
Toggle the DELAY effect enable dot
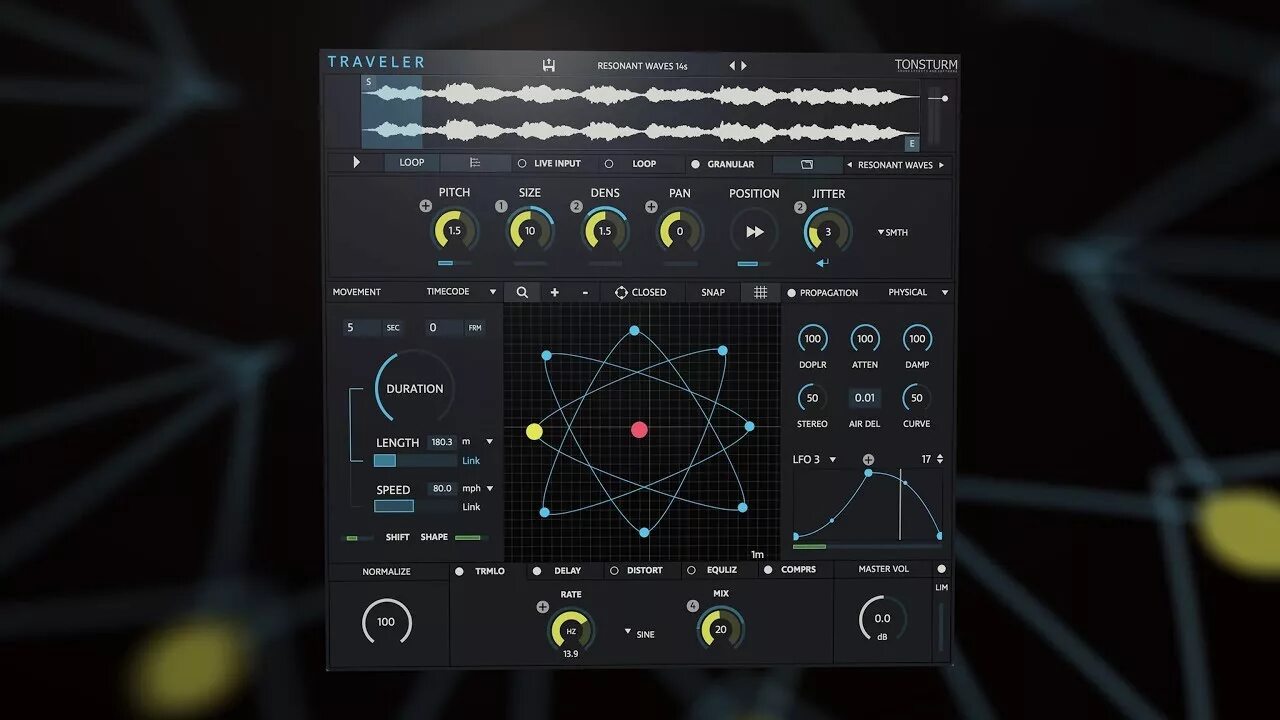point(537,571)
